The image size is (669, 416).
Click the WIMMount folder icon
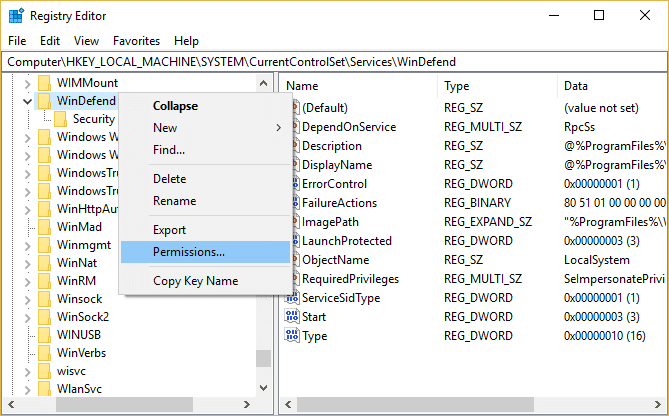tap(44, 83)
